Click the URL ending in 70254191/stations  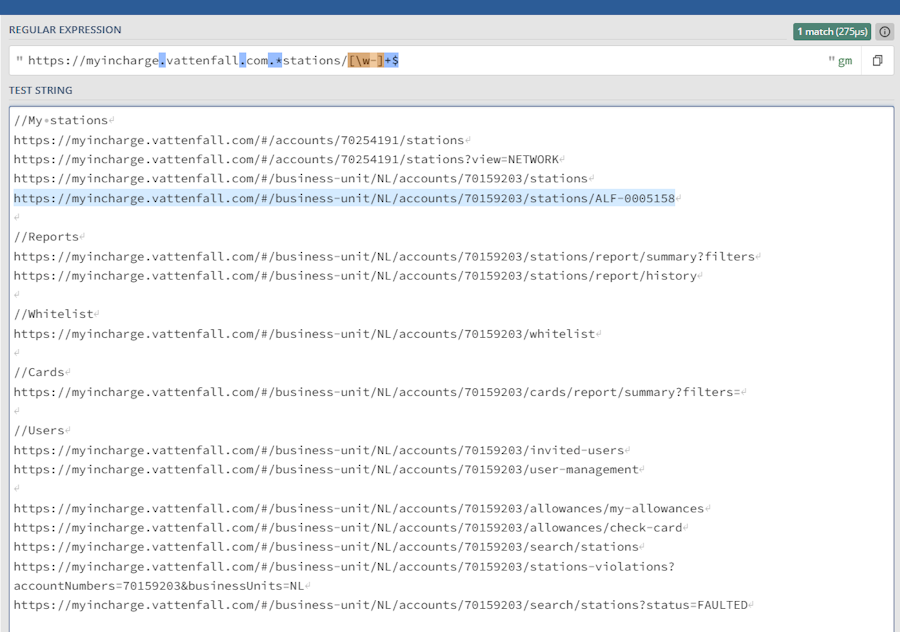(x=239, y=140)
